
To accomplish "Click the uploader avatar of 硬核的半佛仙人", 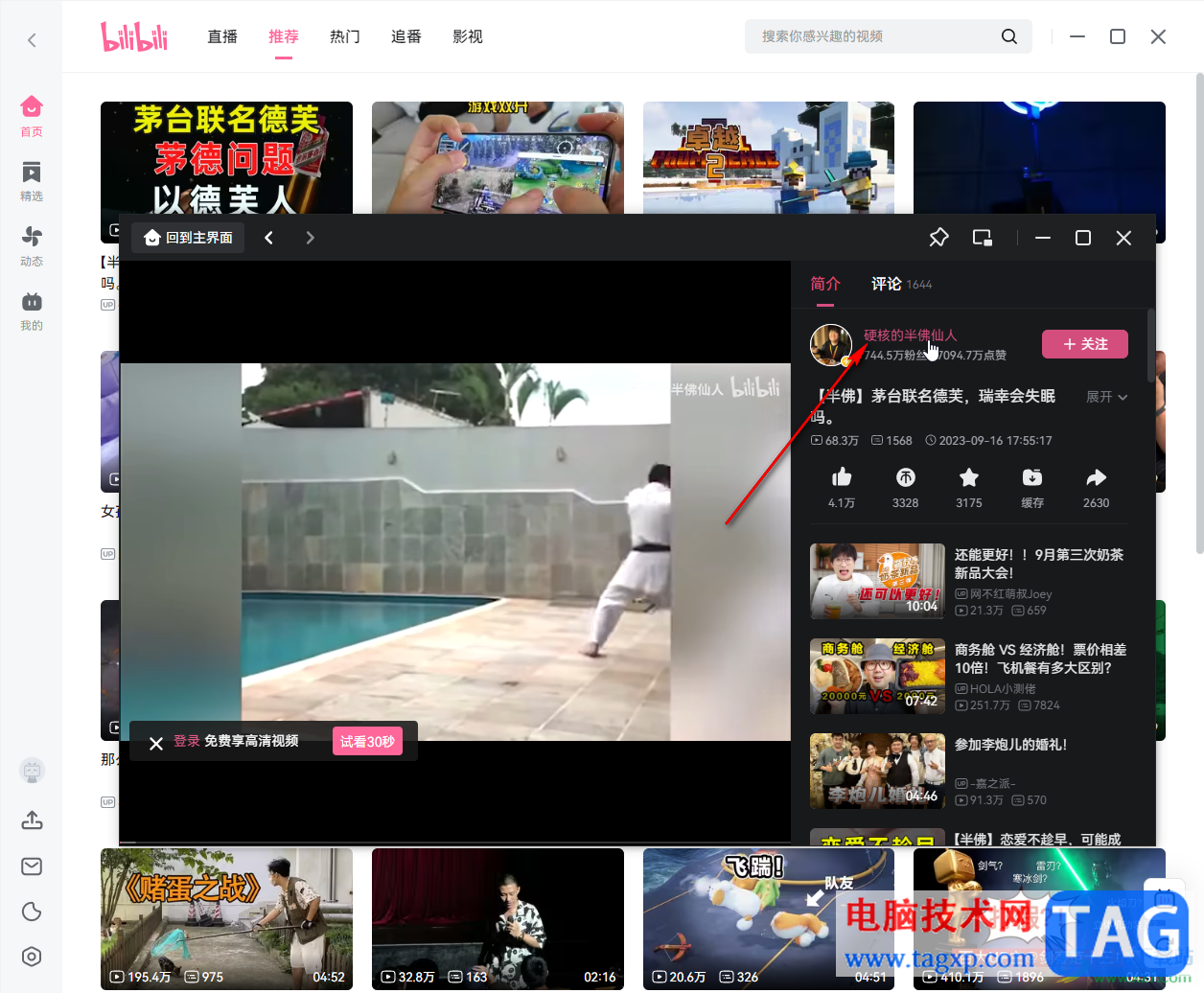I will point(831,345).
